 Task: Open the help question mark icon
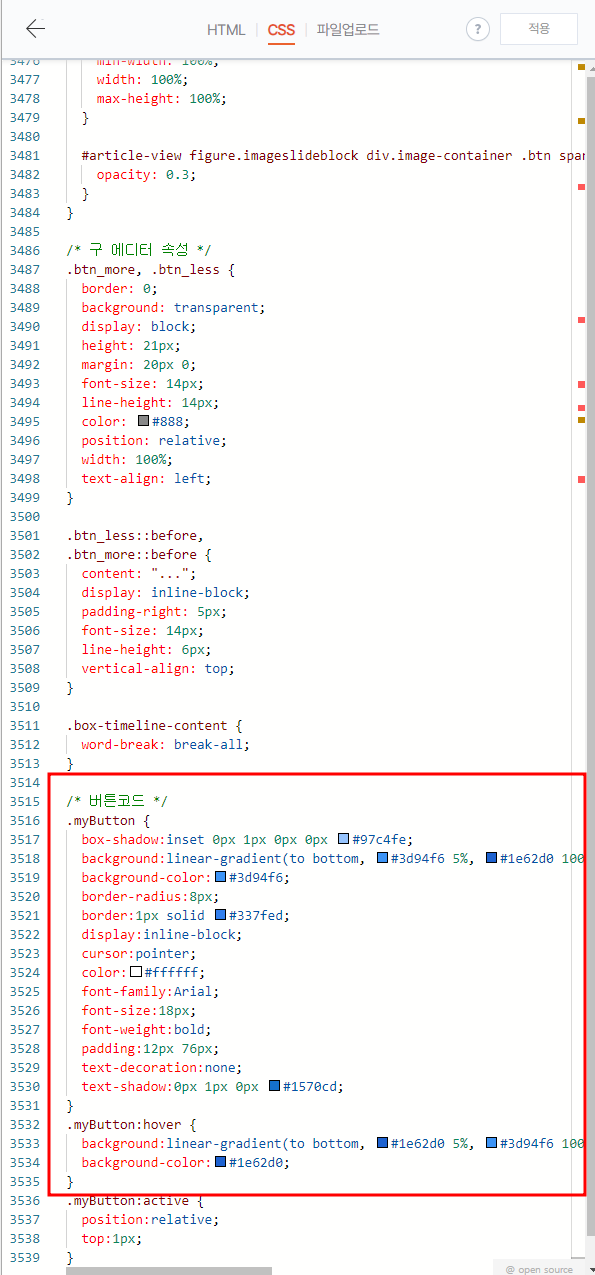(478, 29)
